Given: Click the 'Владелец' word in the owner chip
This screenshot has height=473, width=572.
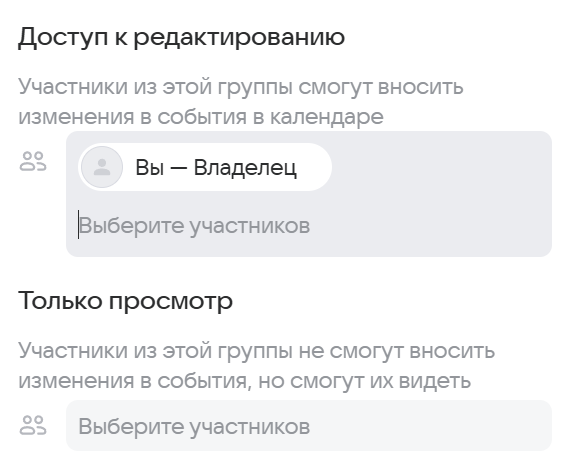Looking at the screenshot, I should point(245,168).
